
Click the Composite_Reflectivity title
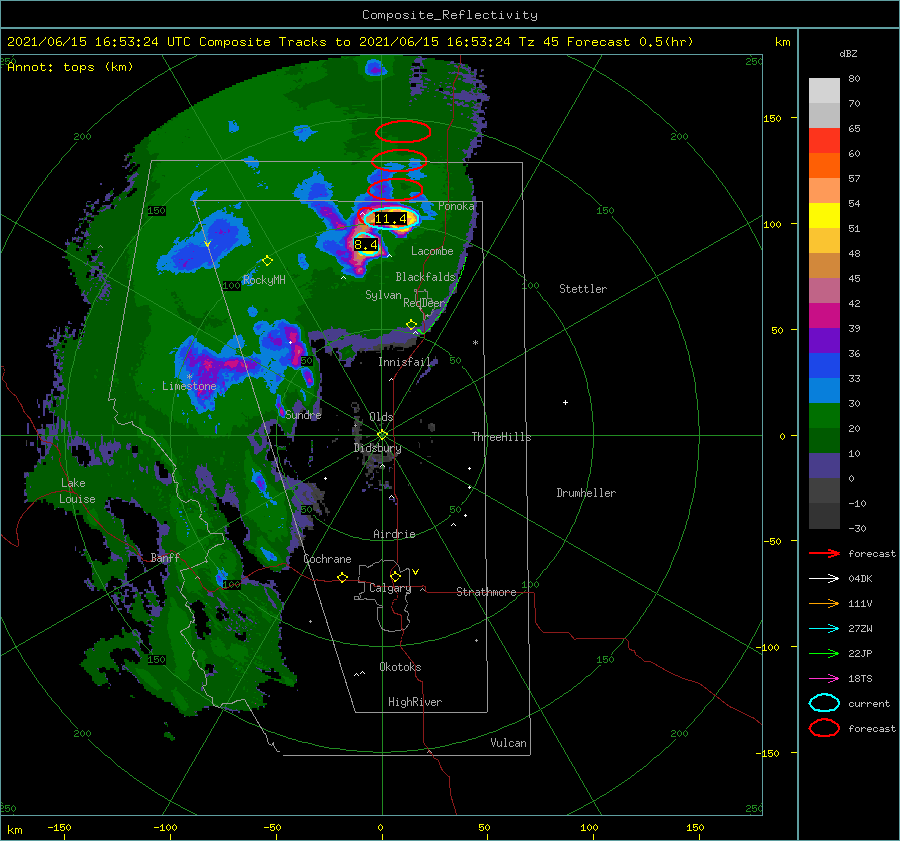tap(450, 15)
